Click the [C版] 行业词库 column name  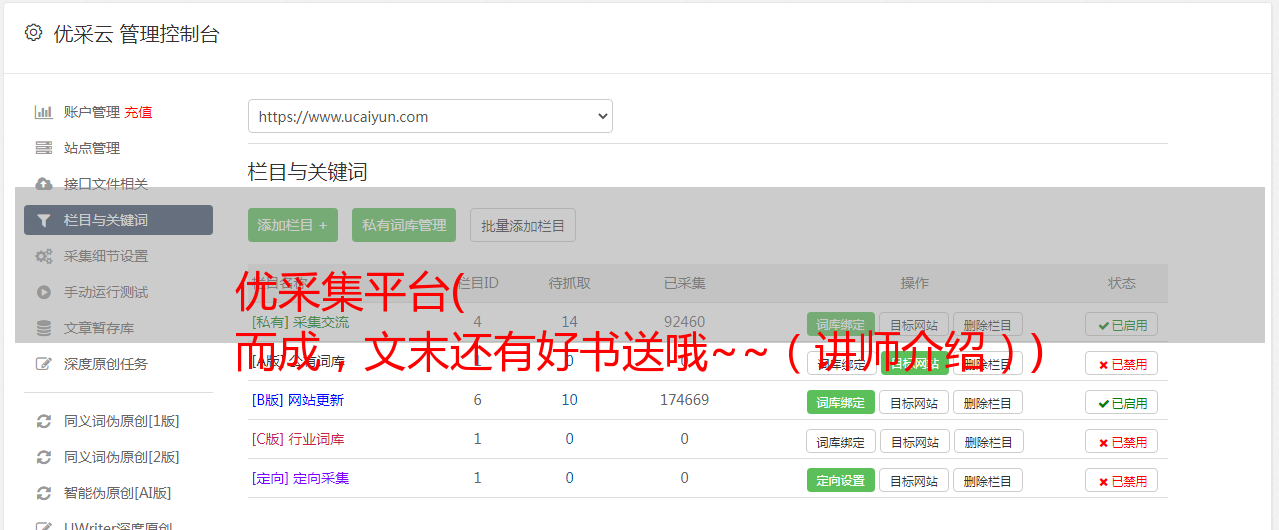click(x=298, y=439)
